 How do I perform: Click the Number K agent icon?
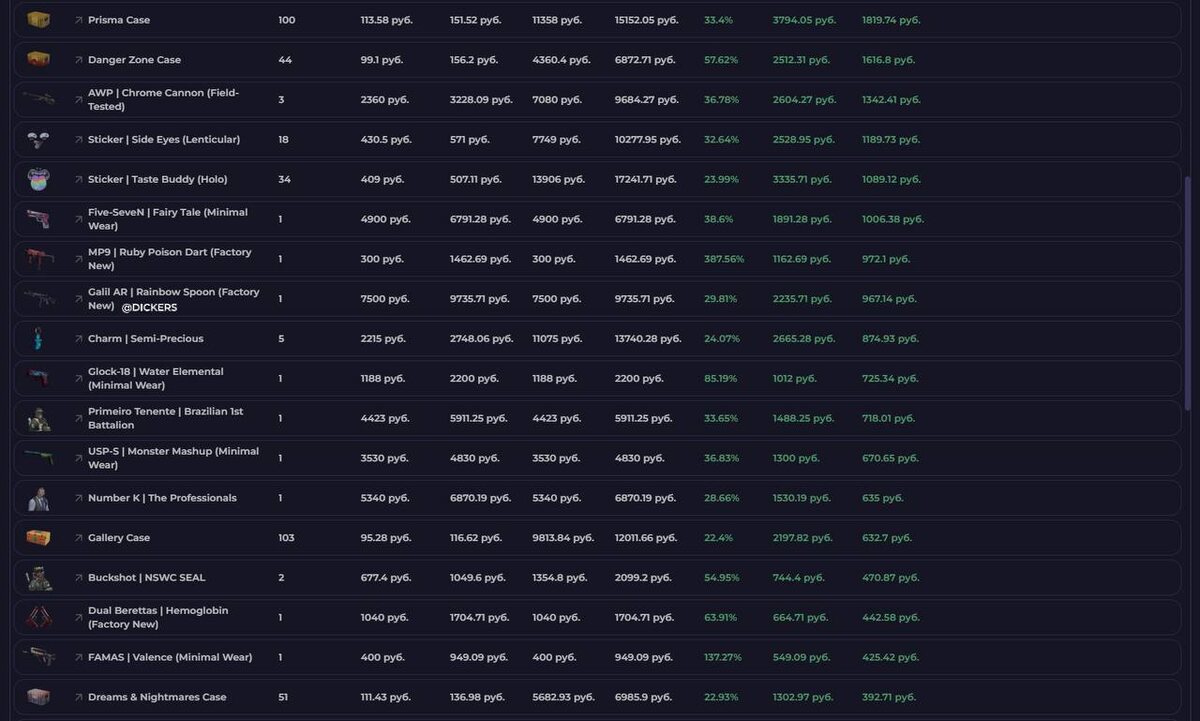38,498
